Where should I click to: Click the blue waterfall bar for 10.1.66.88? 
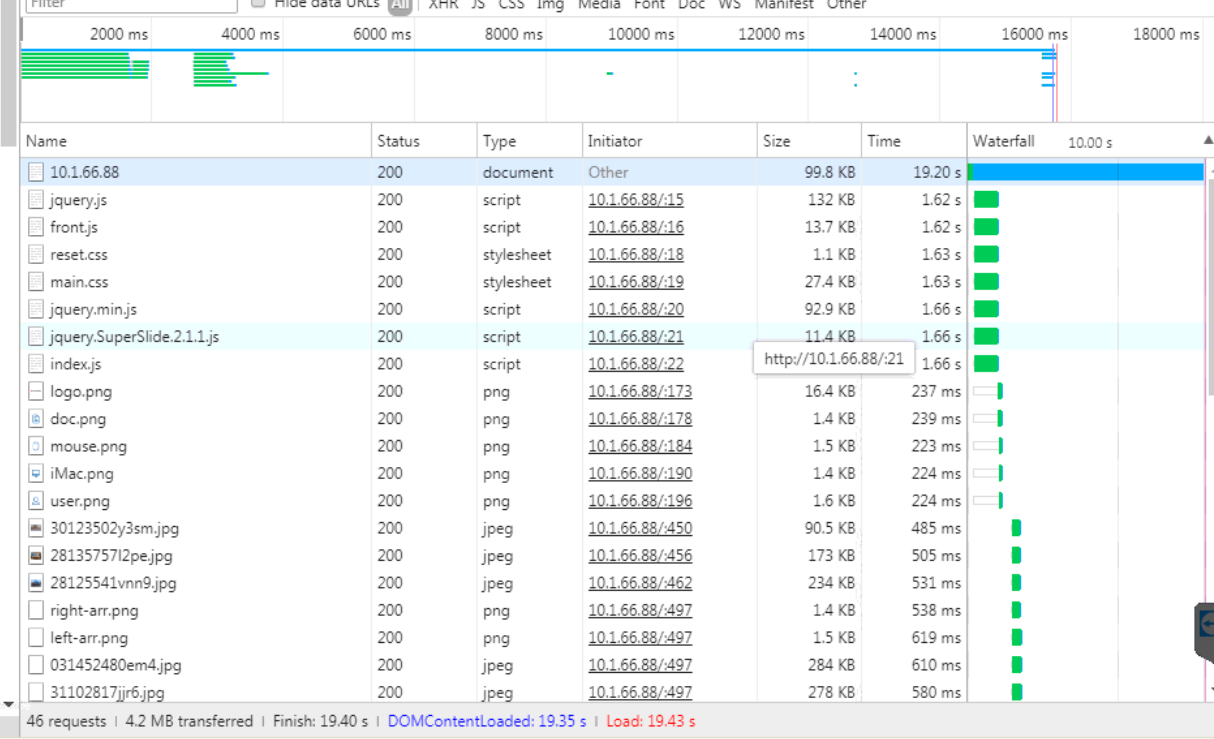(1085, 172)
